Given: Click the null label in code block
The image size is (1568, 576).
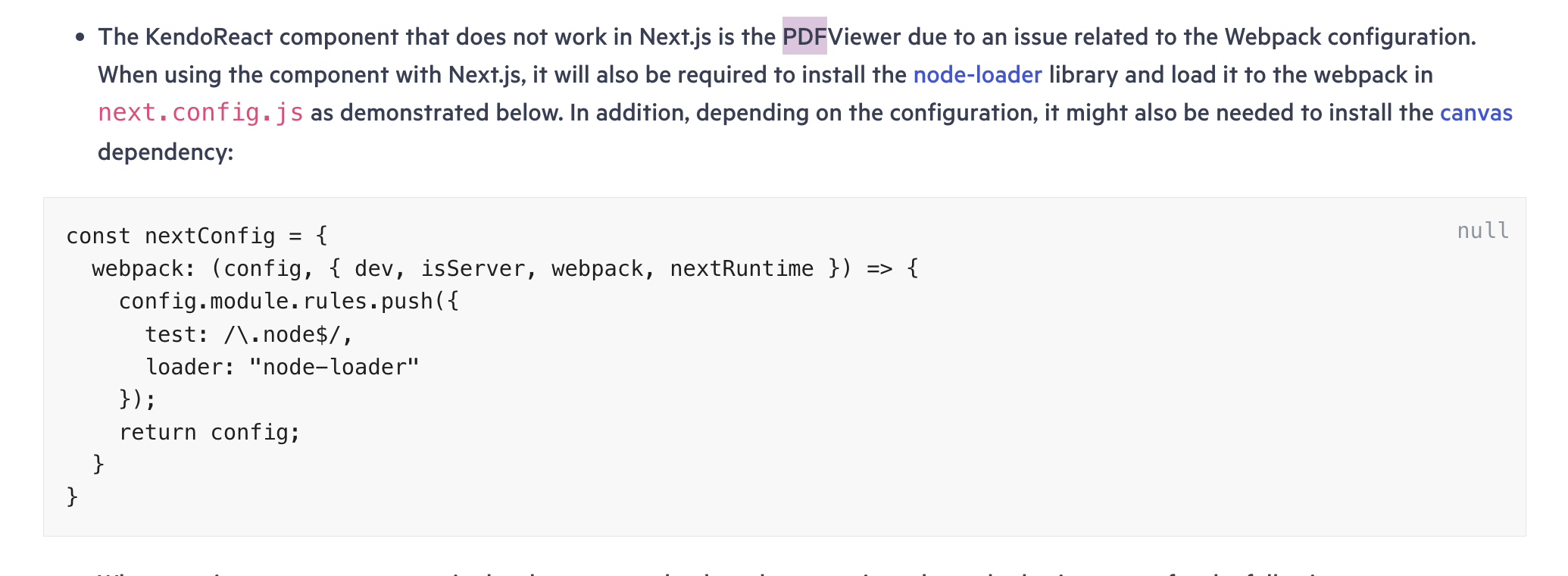Looking at the screenshot, I should tap(1482, 230).
